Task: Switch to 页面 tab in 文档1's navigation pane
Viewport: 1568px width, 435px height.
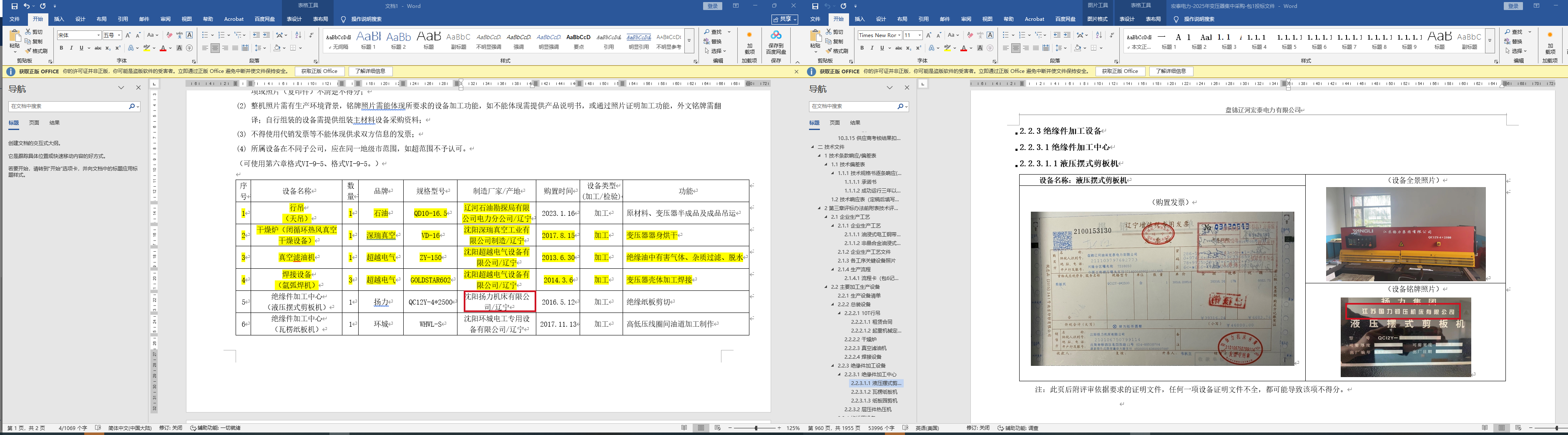Action: [34, 123]
